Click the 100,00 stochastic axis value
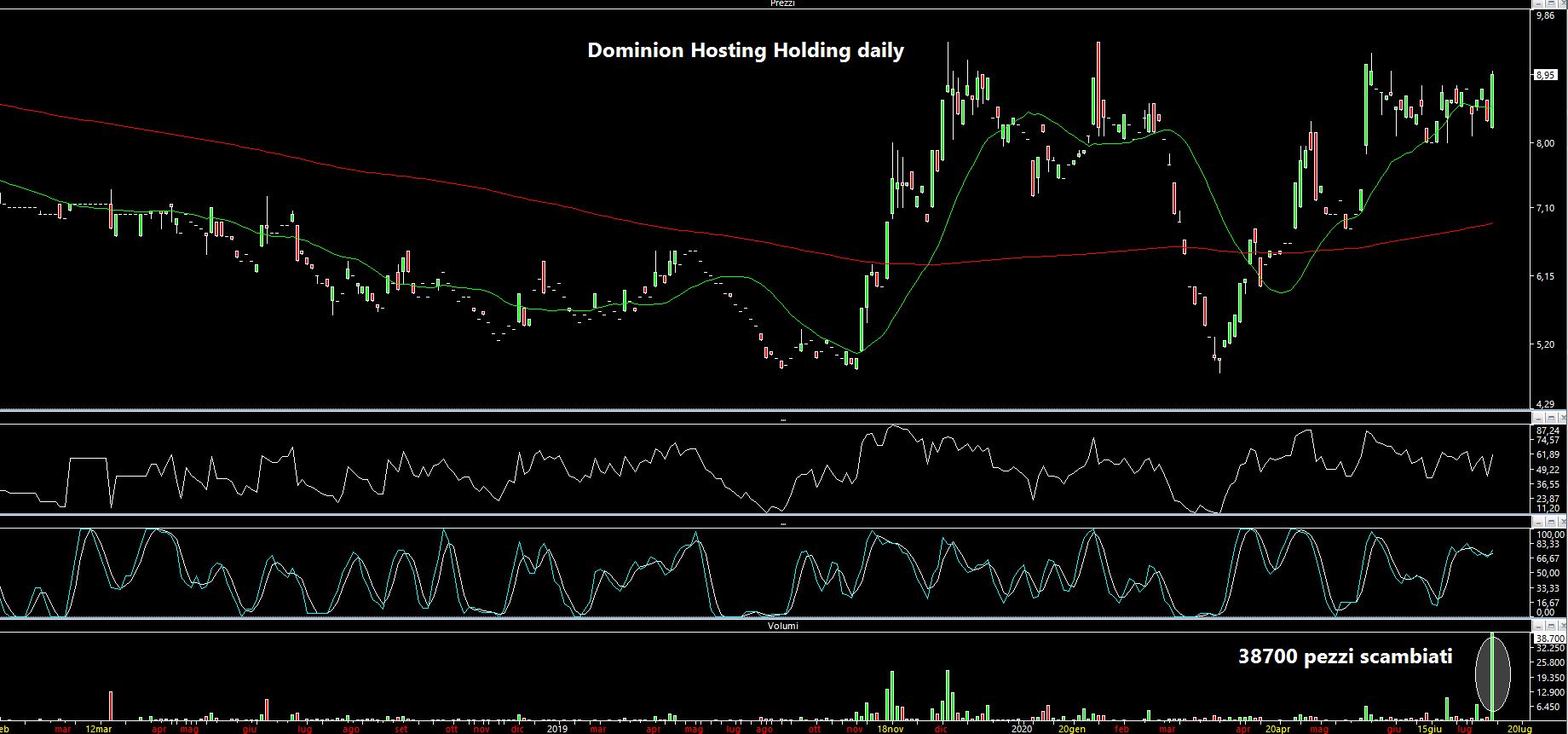This screenshot has width=1568, height=734. [1550, 535]
